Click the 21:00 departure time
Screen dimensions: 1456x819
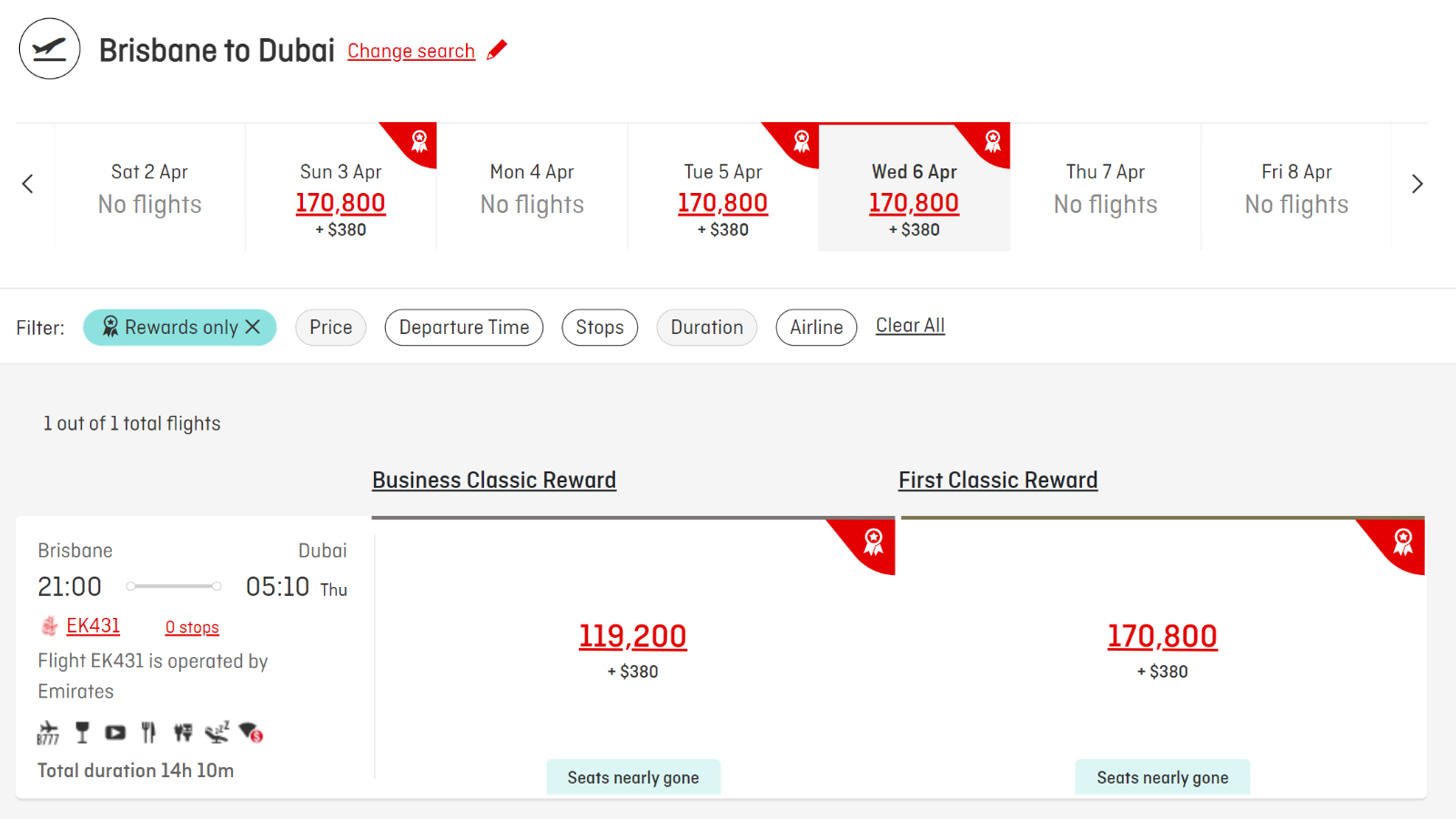click(70, 587)
